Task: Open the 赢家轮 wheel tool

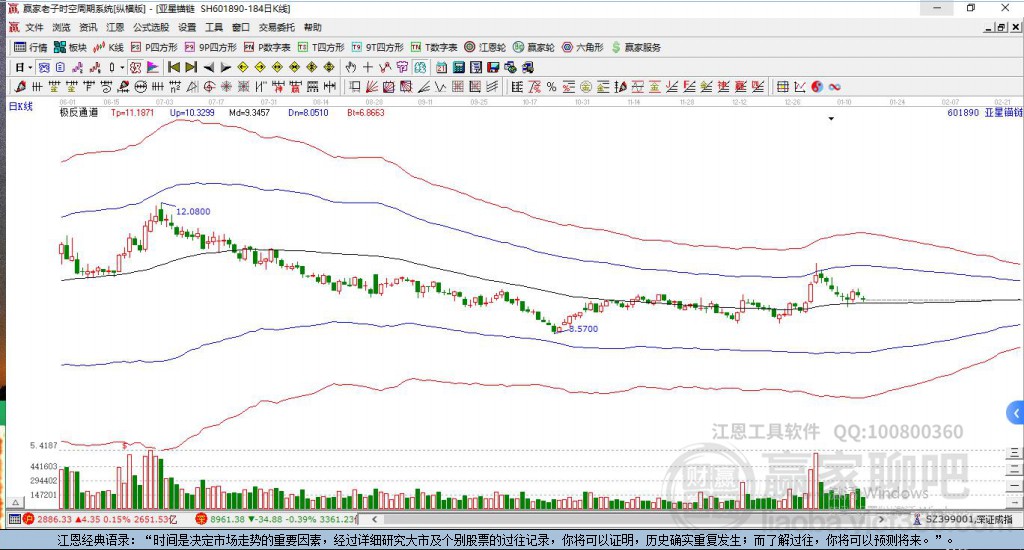Action: coord(534,47)
